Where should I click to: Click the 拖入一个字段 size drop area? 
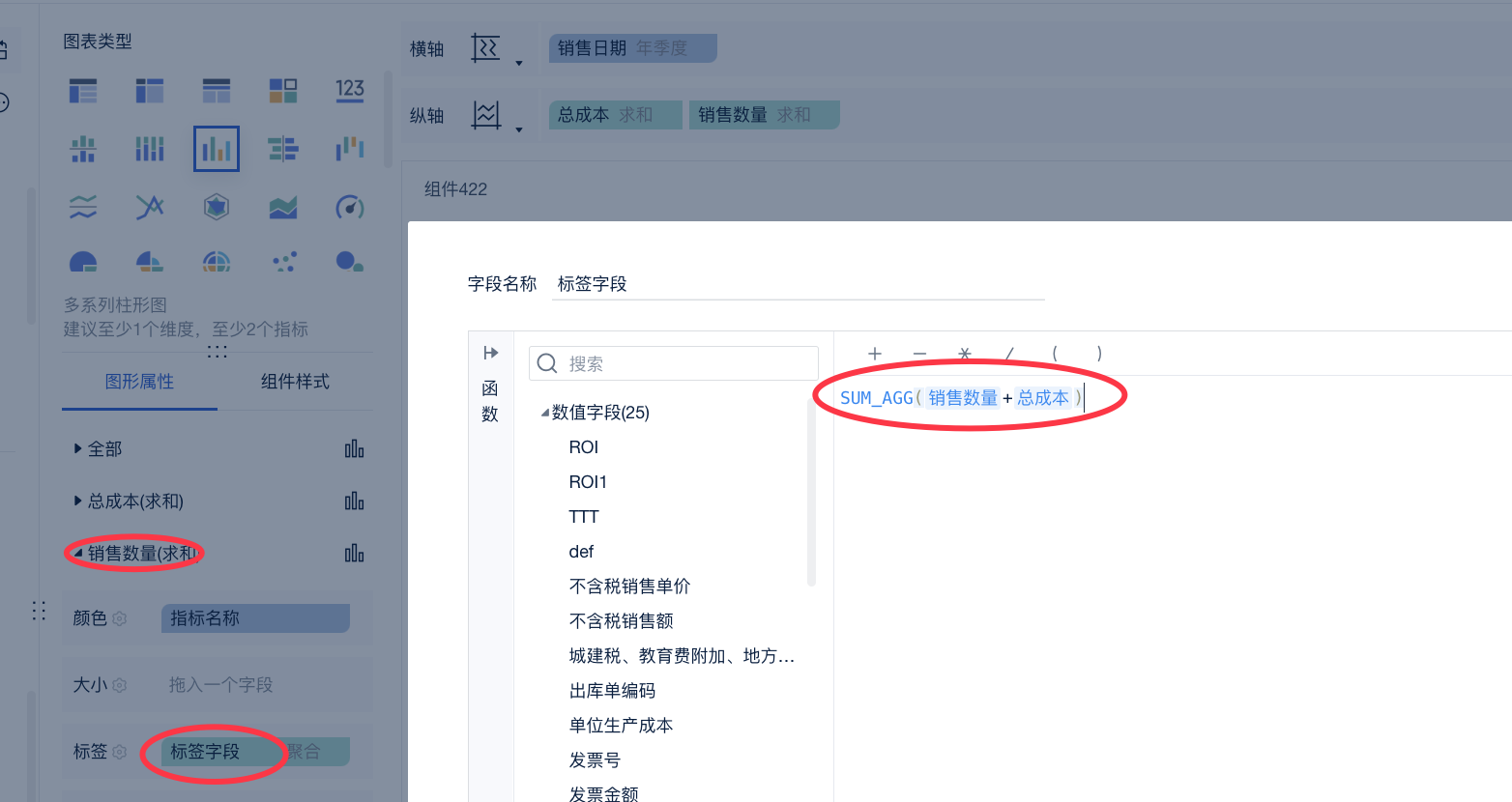click(x=255, y=685)
